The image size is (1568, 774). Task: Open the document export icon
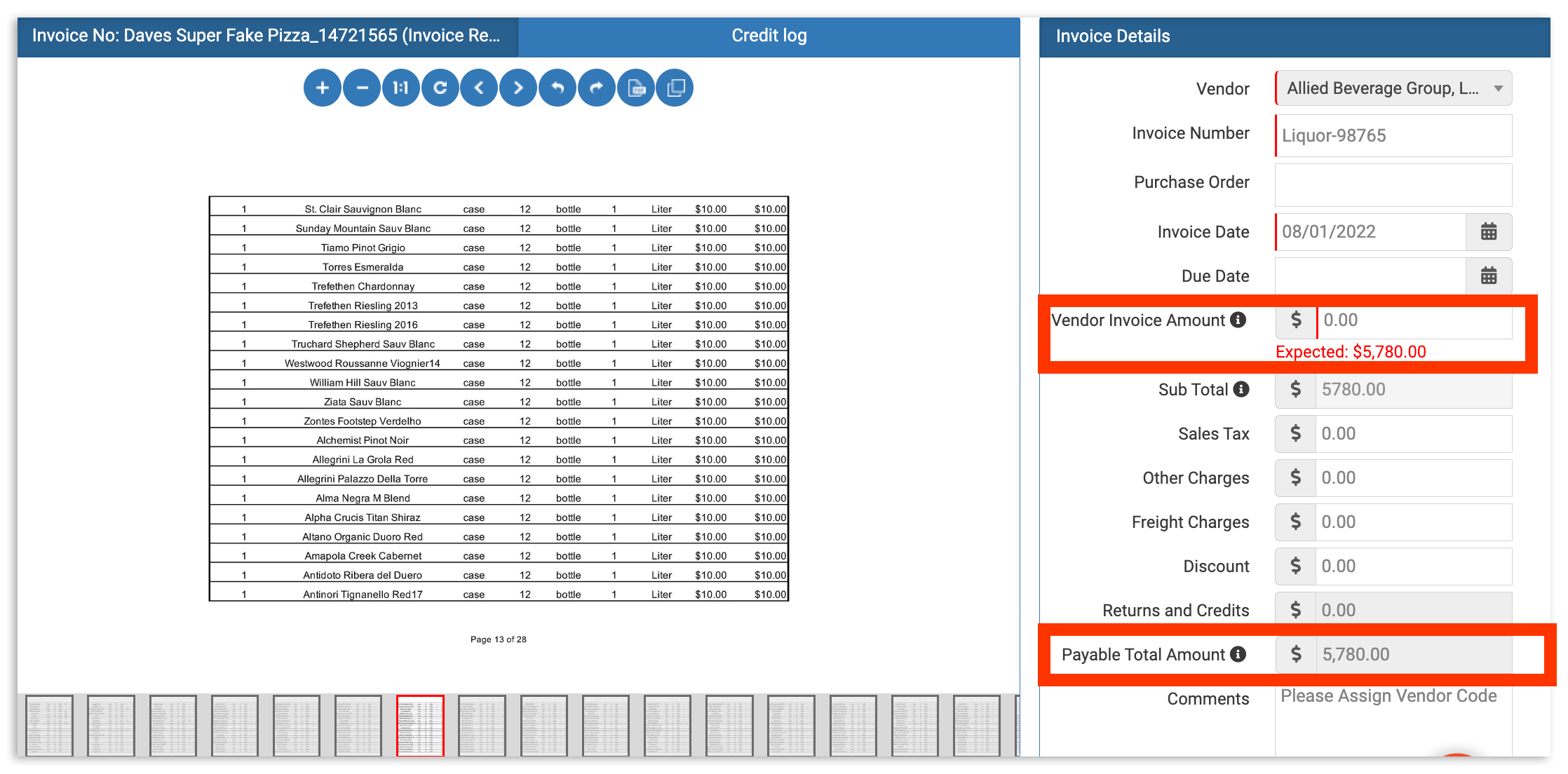[636, 87]
